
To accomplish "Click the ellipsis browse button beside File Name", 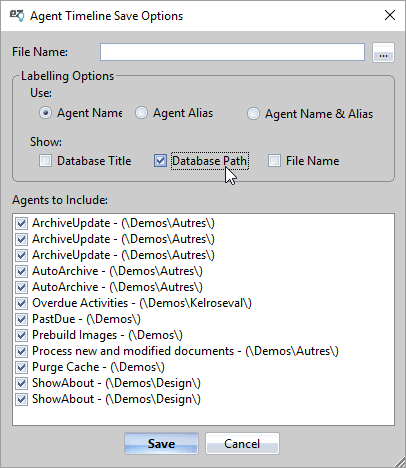I will click(383, 52).
